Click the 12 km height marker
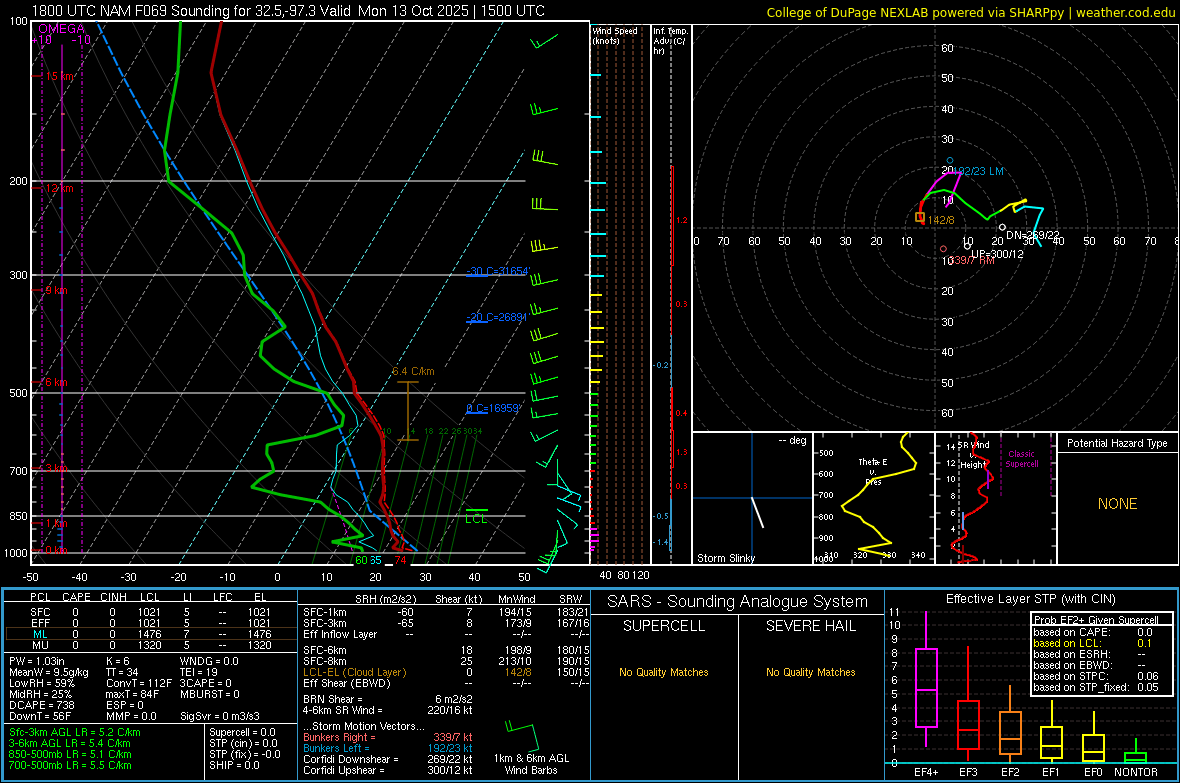The image size is (1180, 783). coord(59,188)
